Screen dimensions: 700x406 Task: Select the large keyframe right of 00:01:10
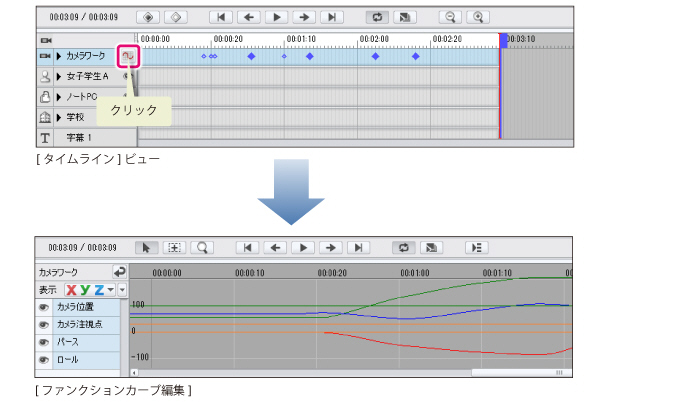coord(309,56)
